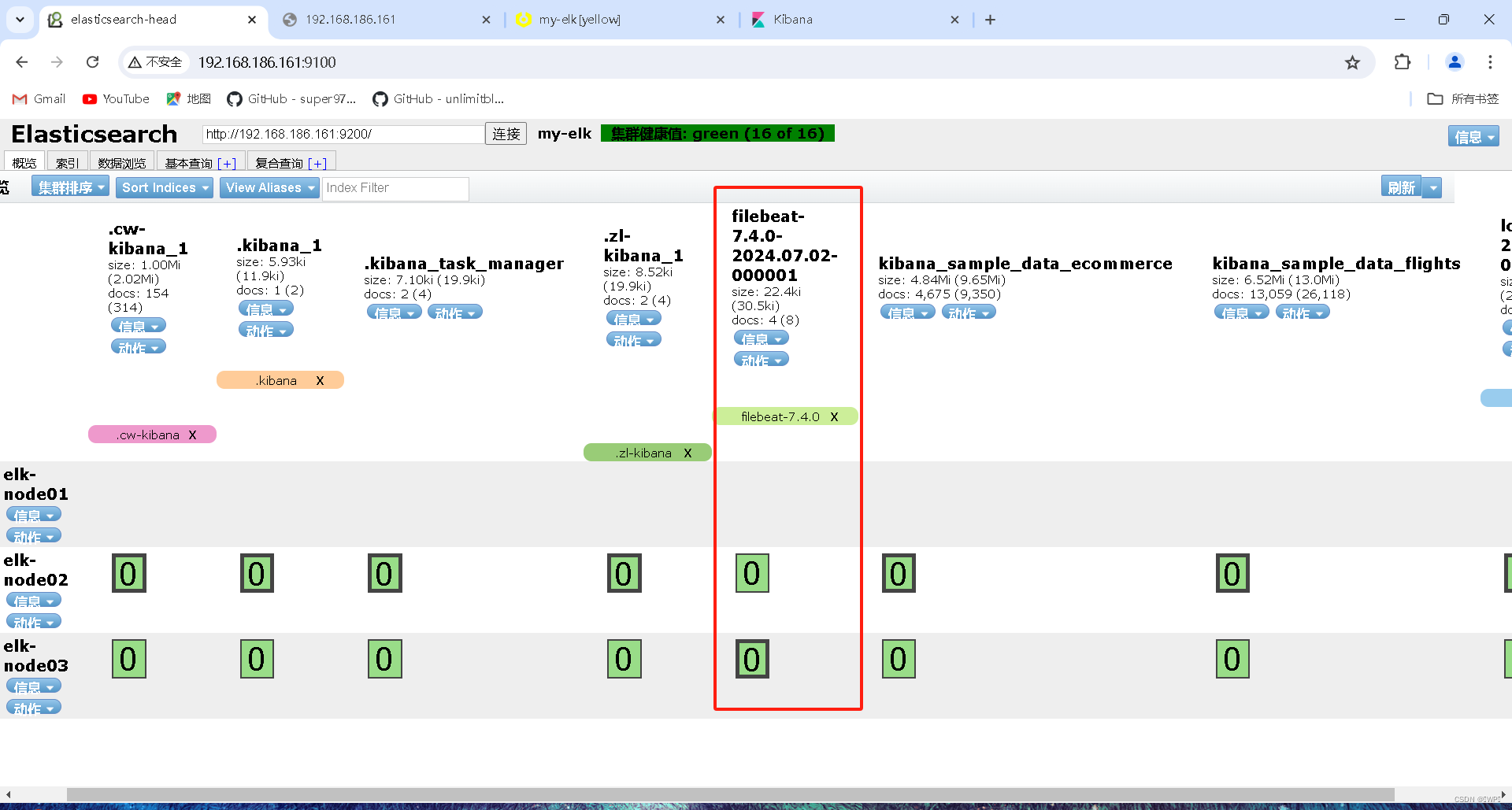Screen dimensions: 1512x810
Task: Bookmark this page with the star icon
Action: click(x=1352, y=62)
